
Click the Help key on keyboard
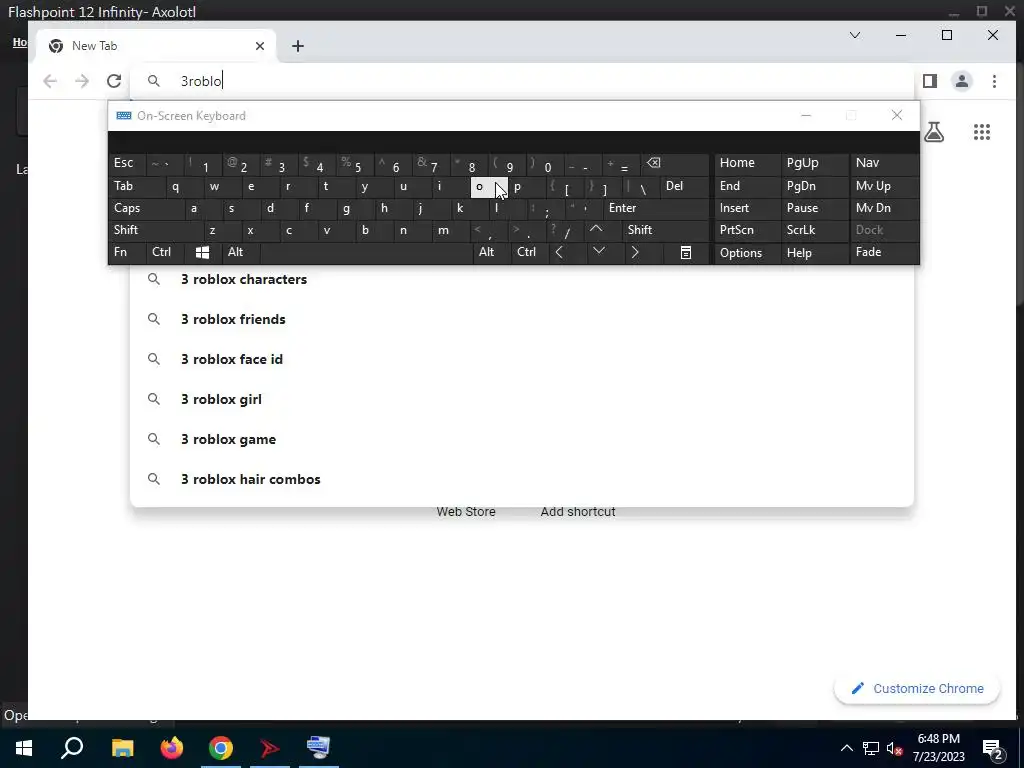814,253
